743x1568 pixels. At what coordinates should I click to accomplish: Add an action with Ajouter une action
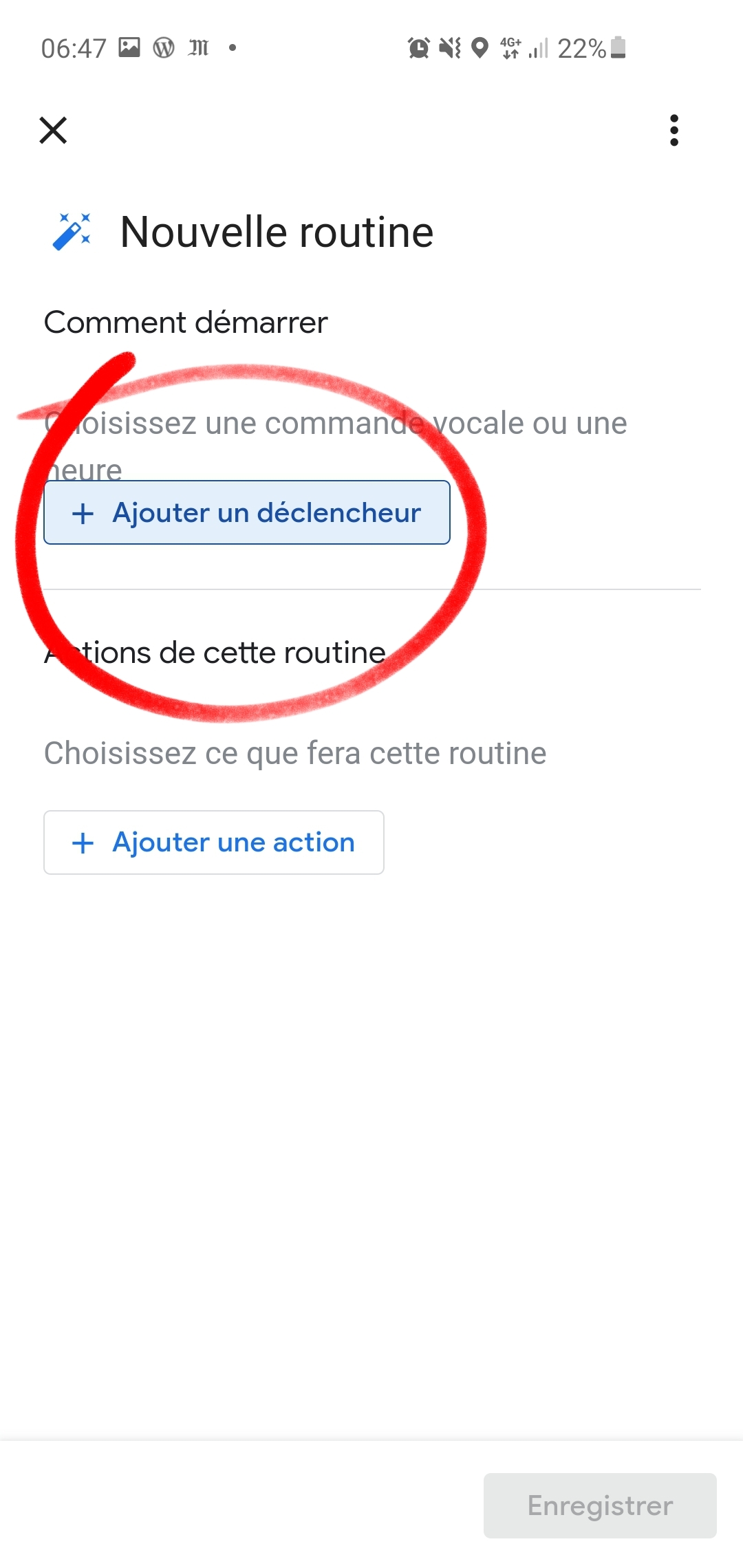214,842
